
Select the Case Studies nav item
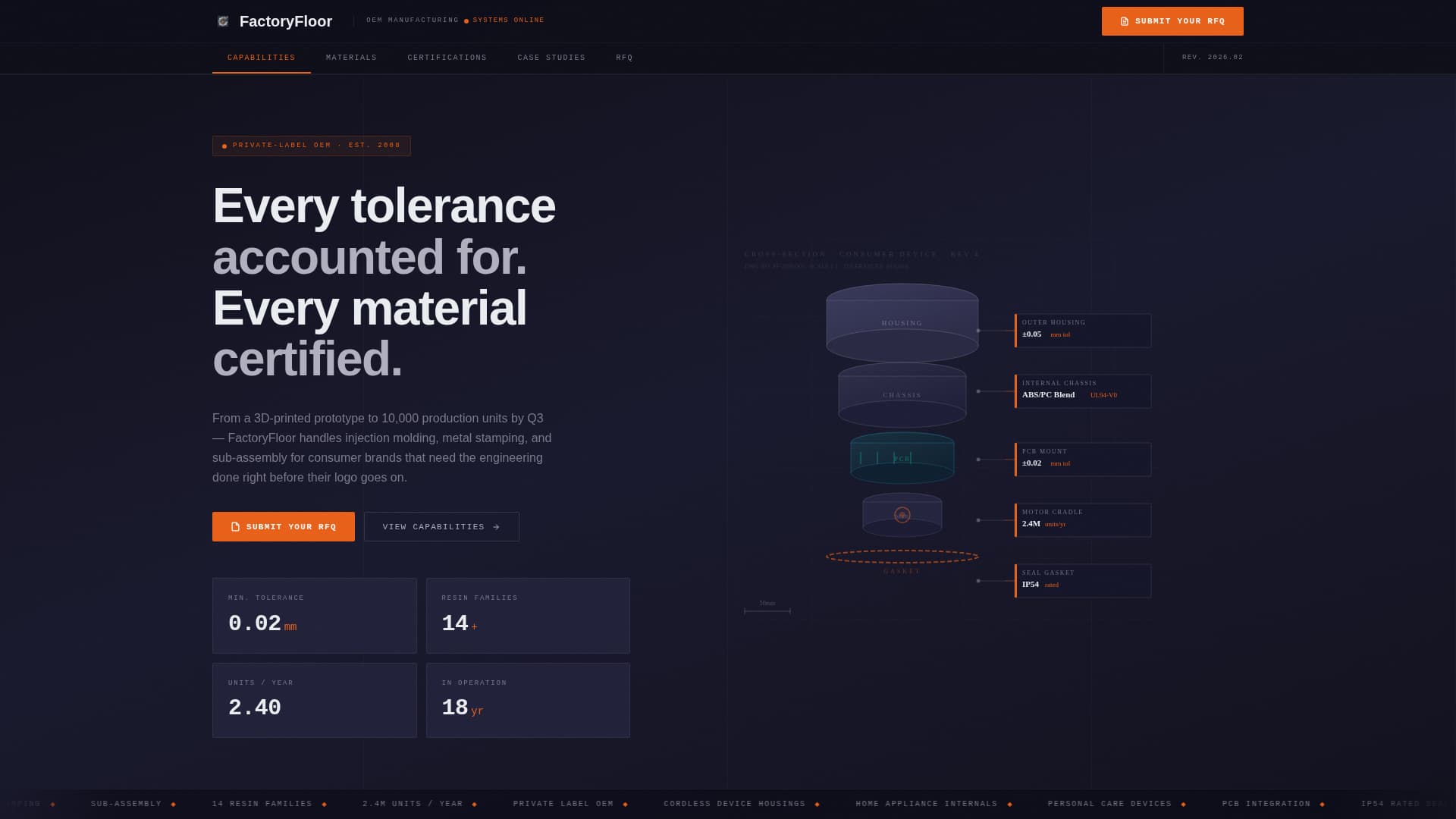(x=551, y=58)
